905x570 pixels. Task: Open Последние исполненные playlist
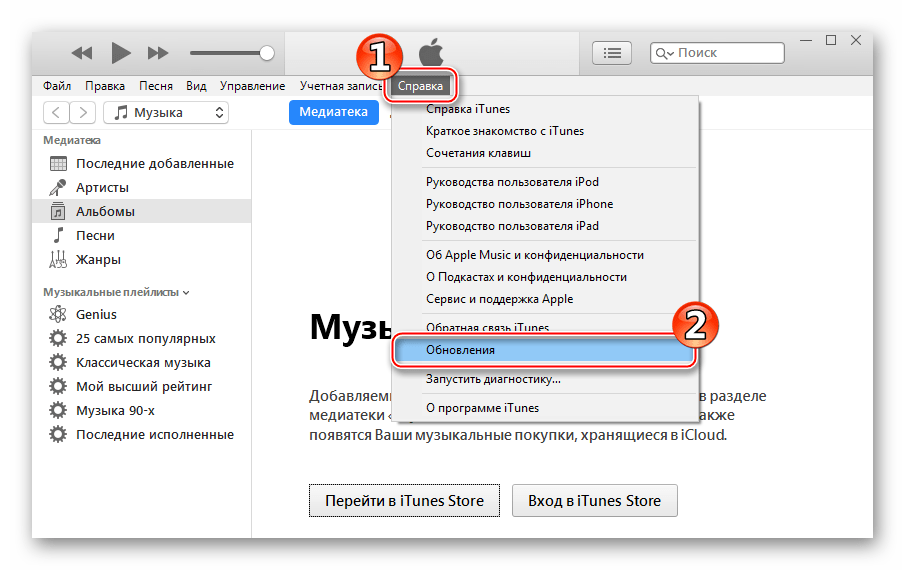[x=141, y=434]
